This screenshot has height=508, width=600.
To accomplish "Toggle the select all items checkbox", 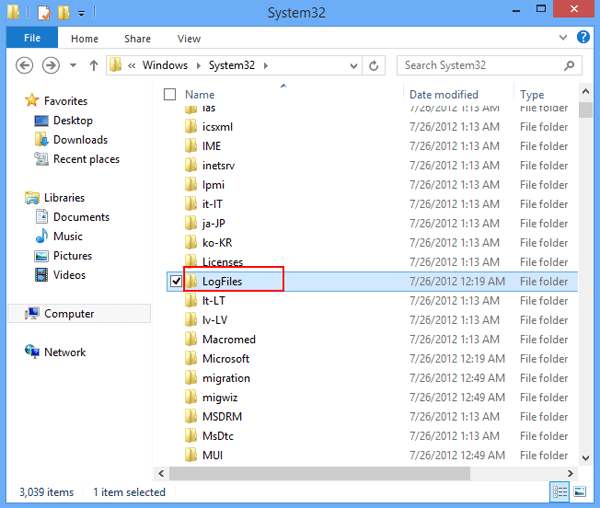I will pyautogui.click(x=170, y=94).
